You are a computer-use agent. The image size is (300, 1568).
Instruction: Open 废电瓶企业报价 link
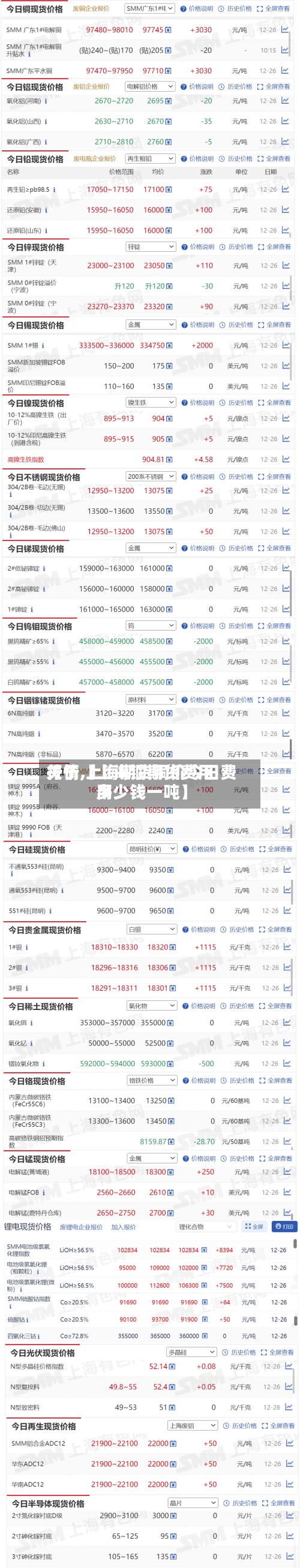95,159
